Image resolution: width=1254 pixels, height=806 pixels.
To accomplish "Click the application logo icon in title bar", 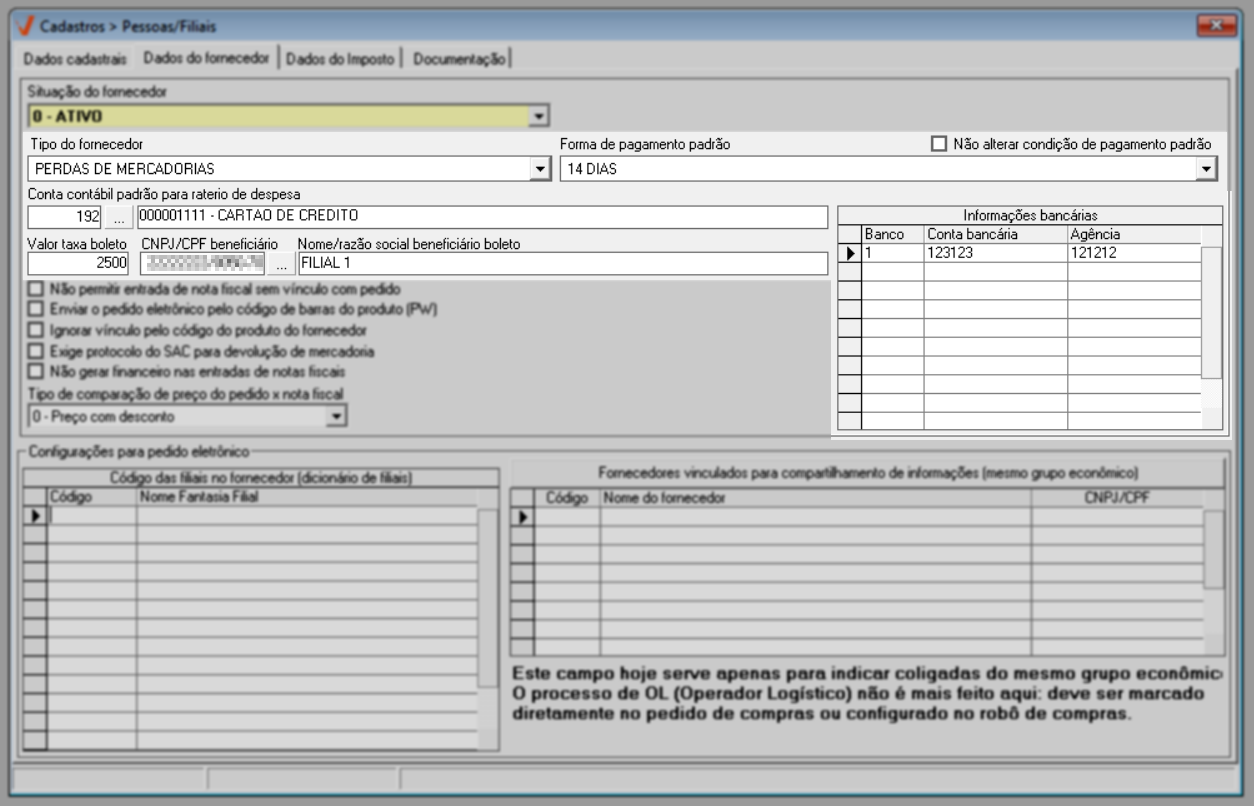I will click(x=25, y=26).
